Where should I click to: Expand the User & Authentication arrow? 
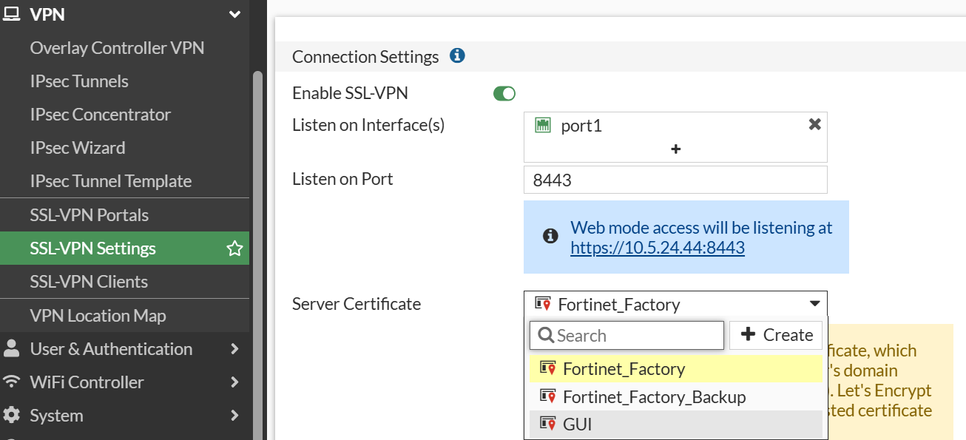click(235, 349)
